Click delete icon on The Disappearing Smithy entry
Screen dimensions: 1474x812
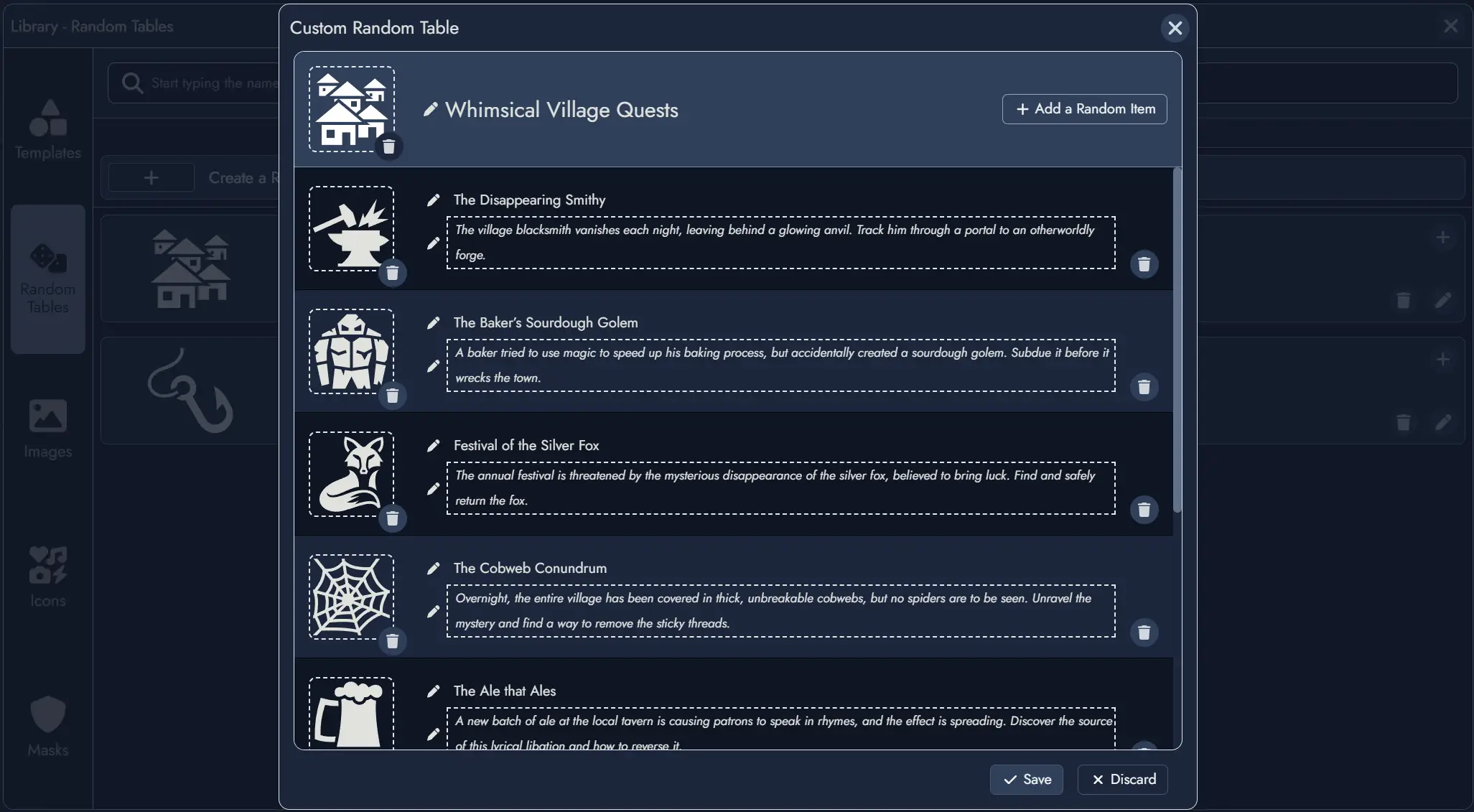tap(1144, 264)
